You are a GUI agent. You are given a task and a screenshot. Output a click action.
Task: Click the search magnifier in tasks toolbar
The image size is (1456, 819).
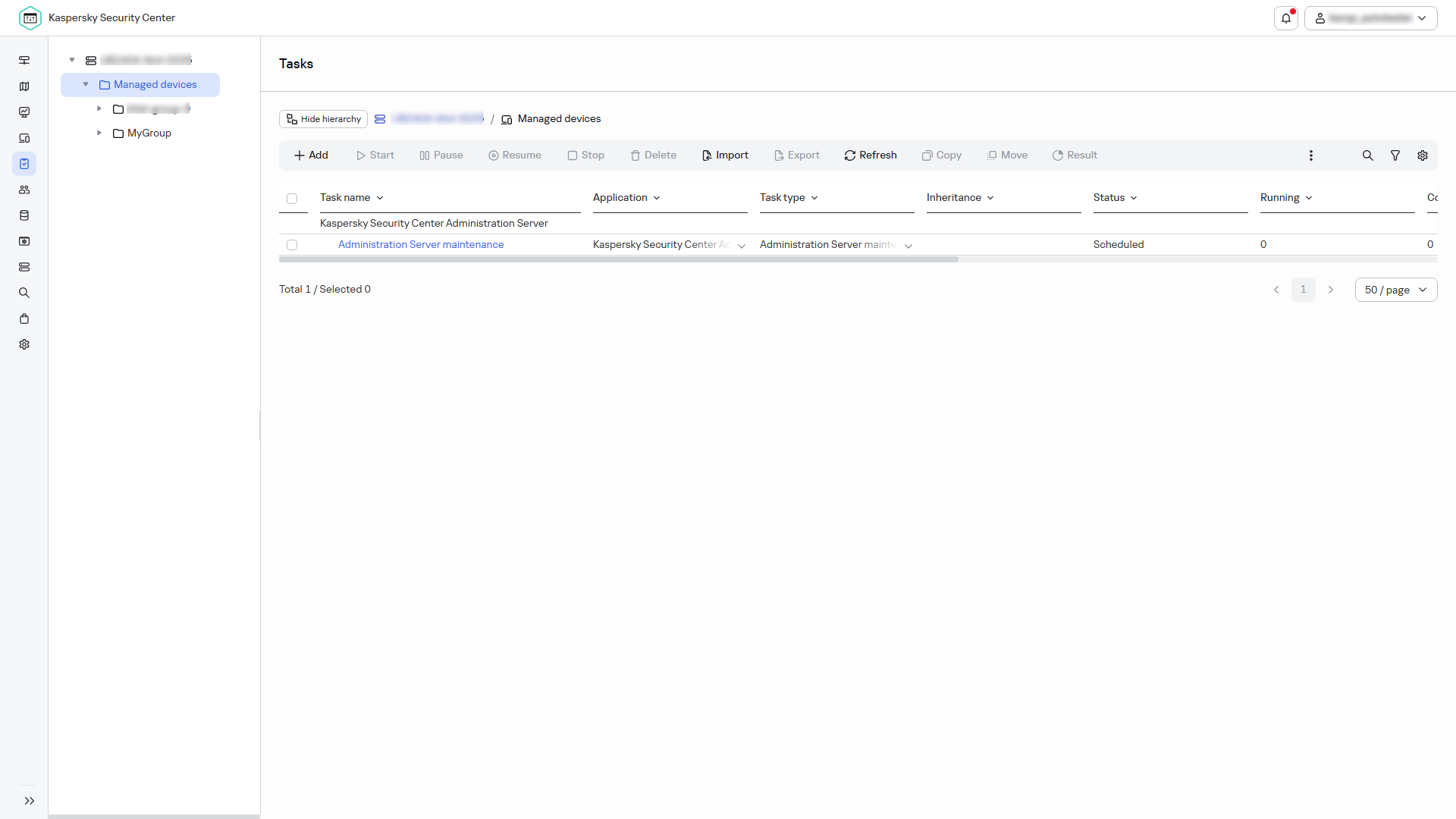tap(1367, 155)
